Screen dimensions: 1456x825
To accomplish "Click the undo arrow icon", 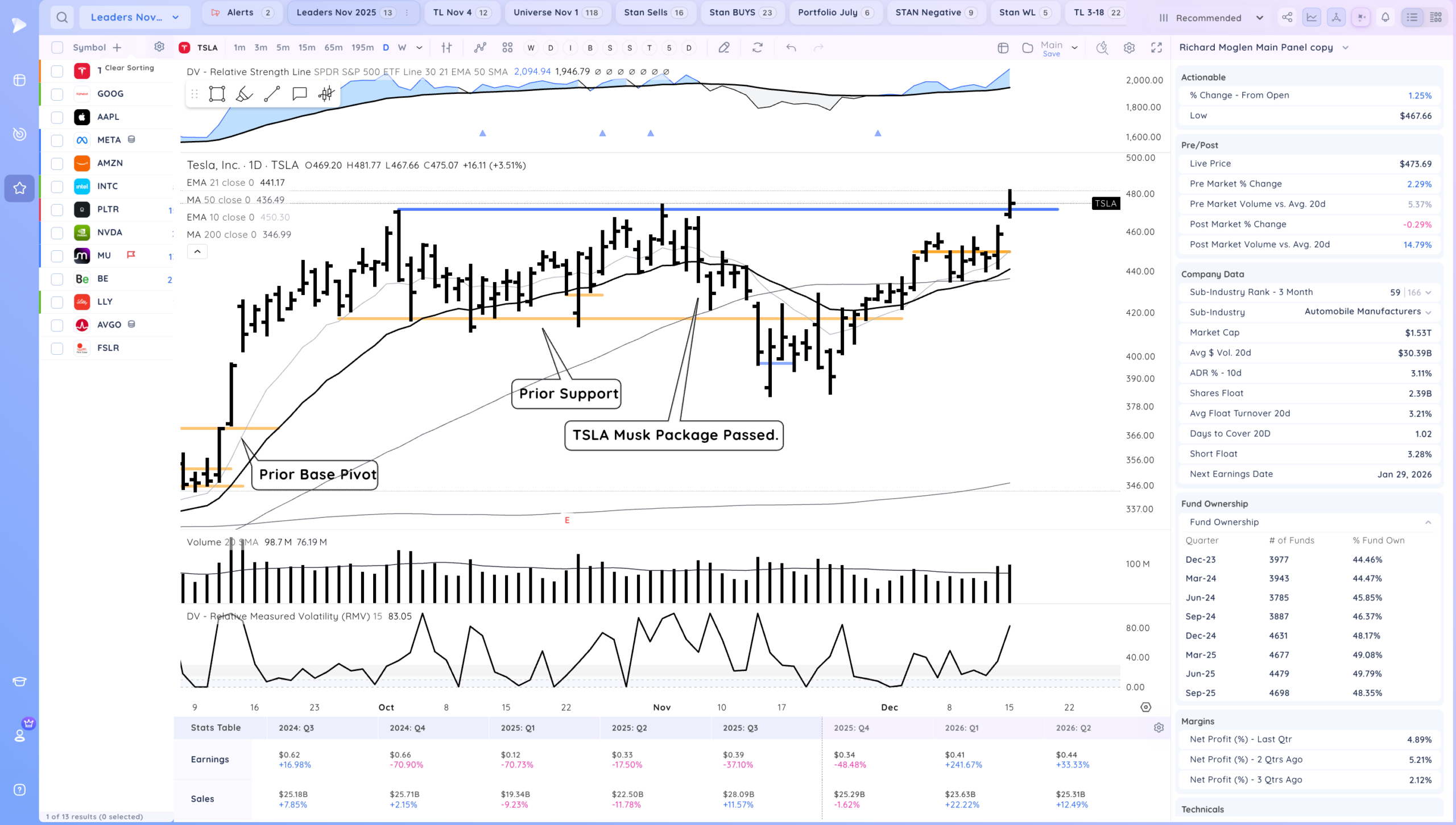I will pyautogui.click(x=791, y=48).
